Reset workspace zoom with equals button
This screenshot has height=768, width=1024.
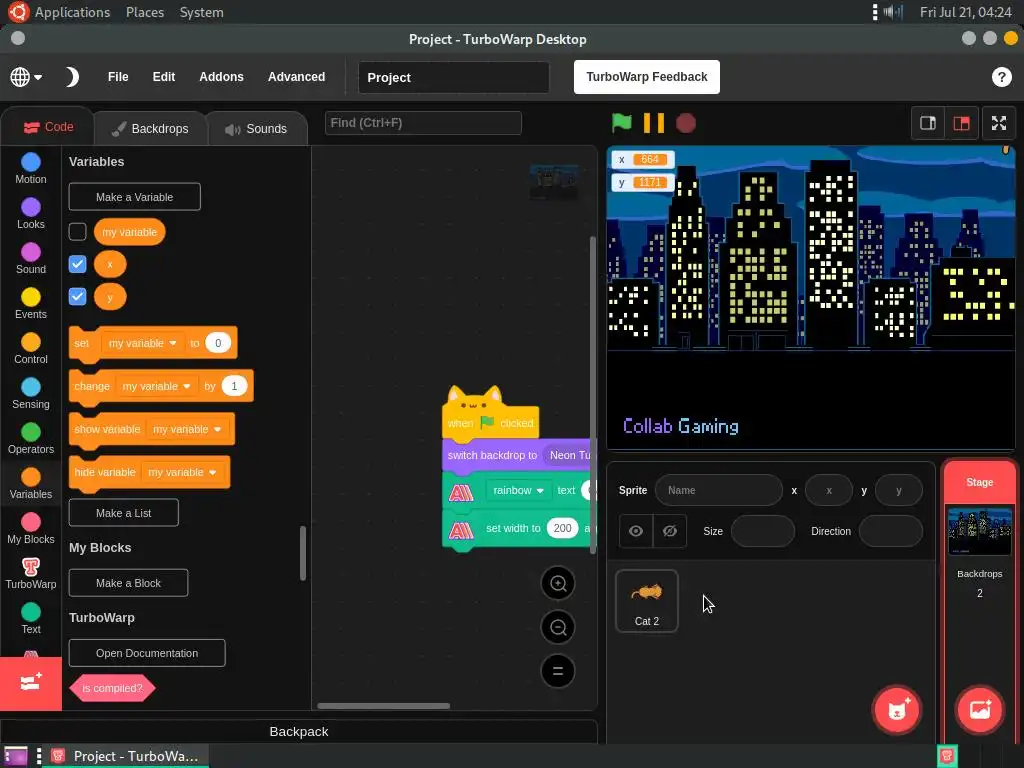[x=558, y=671]
